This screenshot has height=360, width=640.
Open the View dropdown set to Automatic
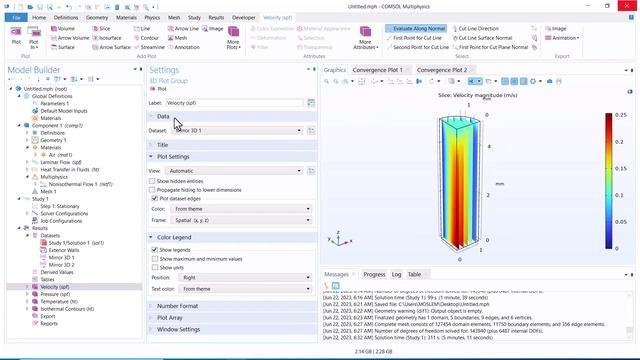click(x=234, y=171)
